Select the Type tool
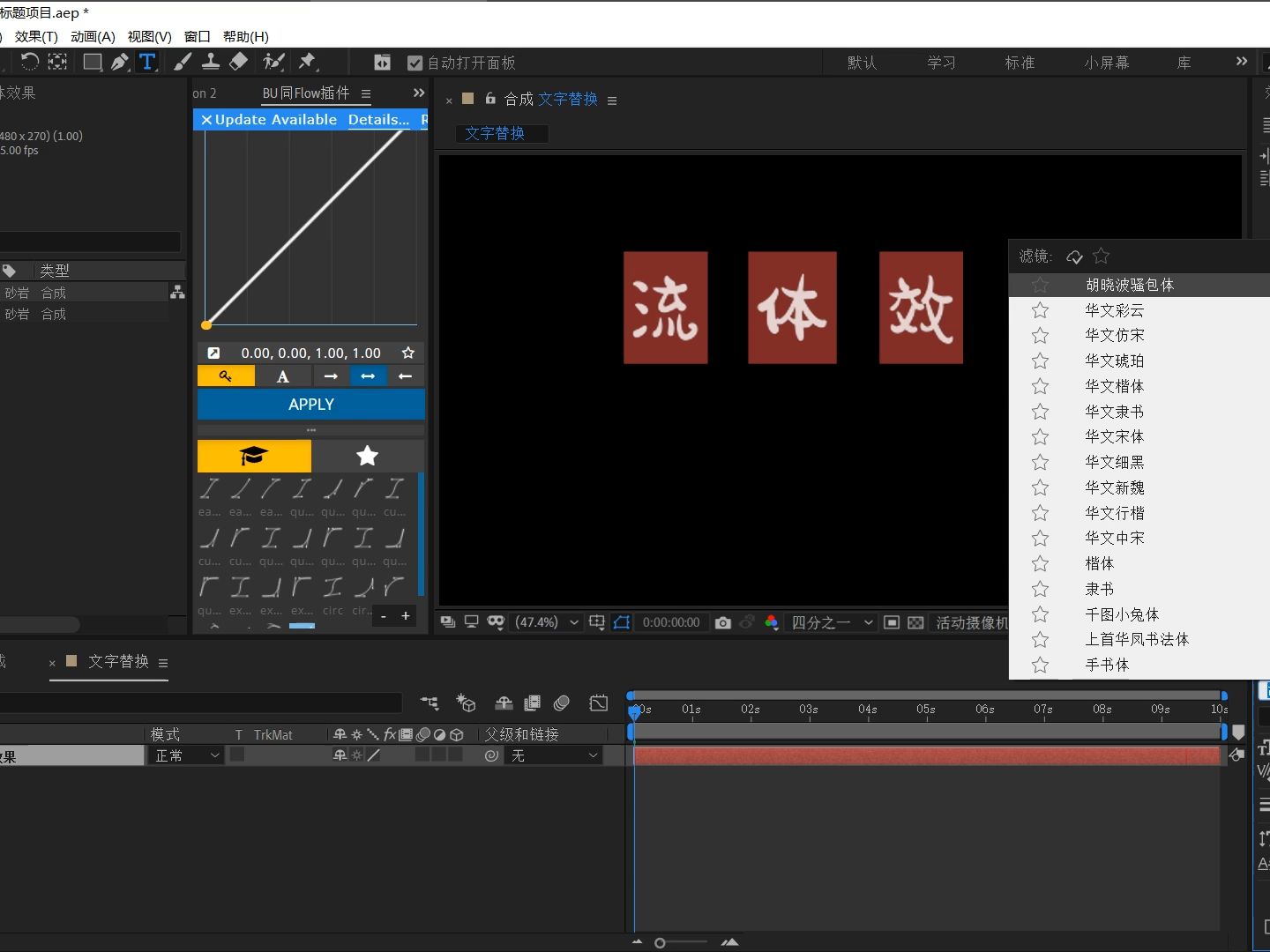1270x952 pixels. [x=147, y=62]
